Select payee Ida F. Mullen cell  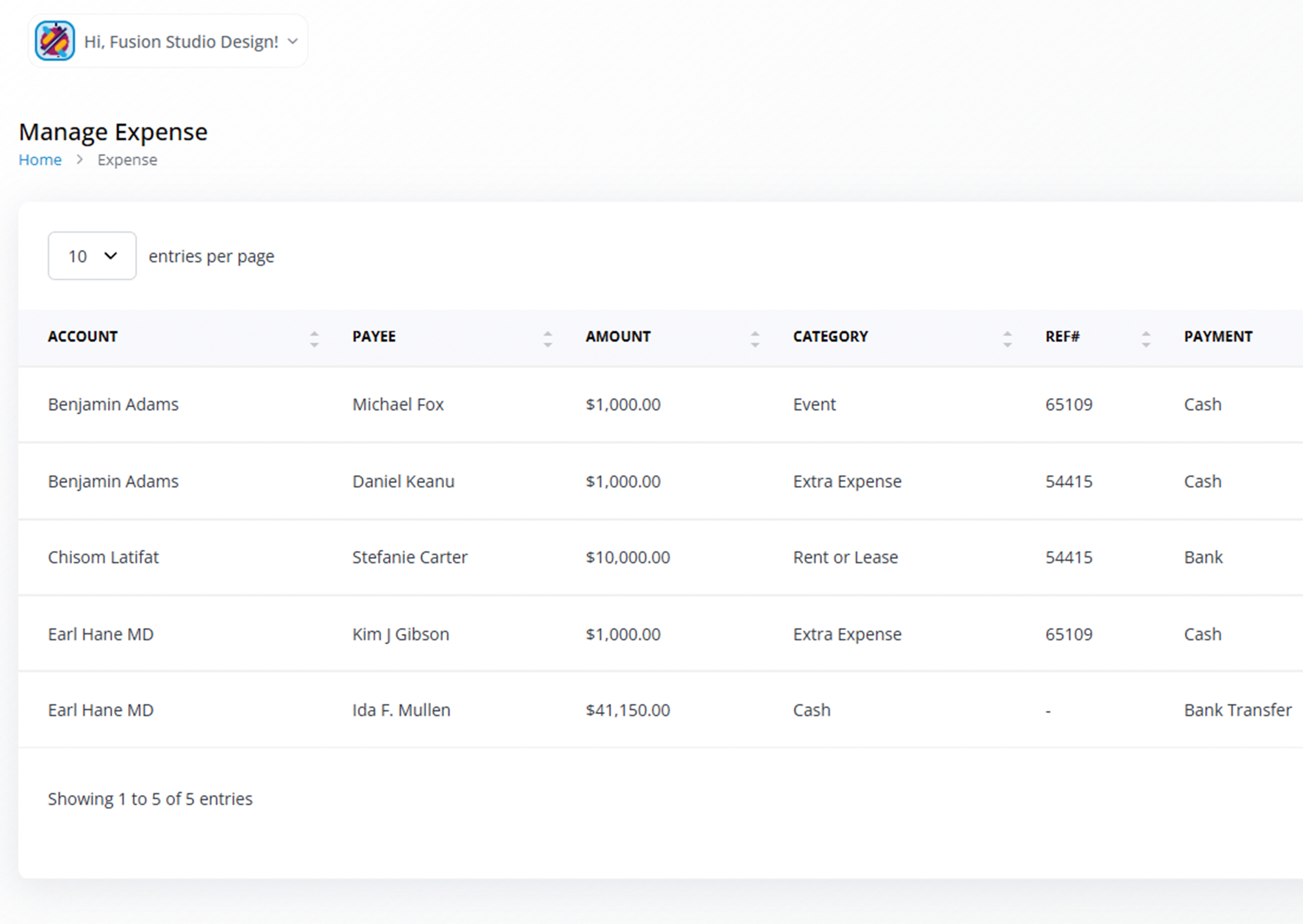pos(401,710)
